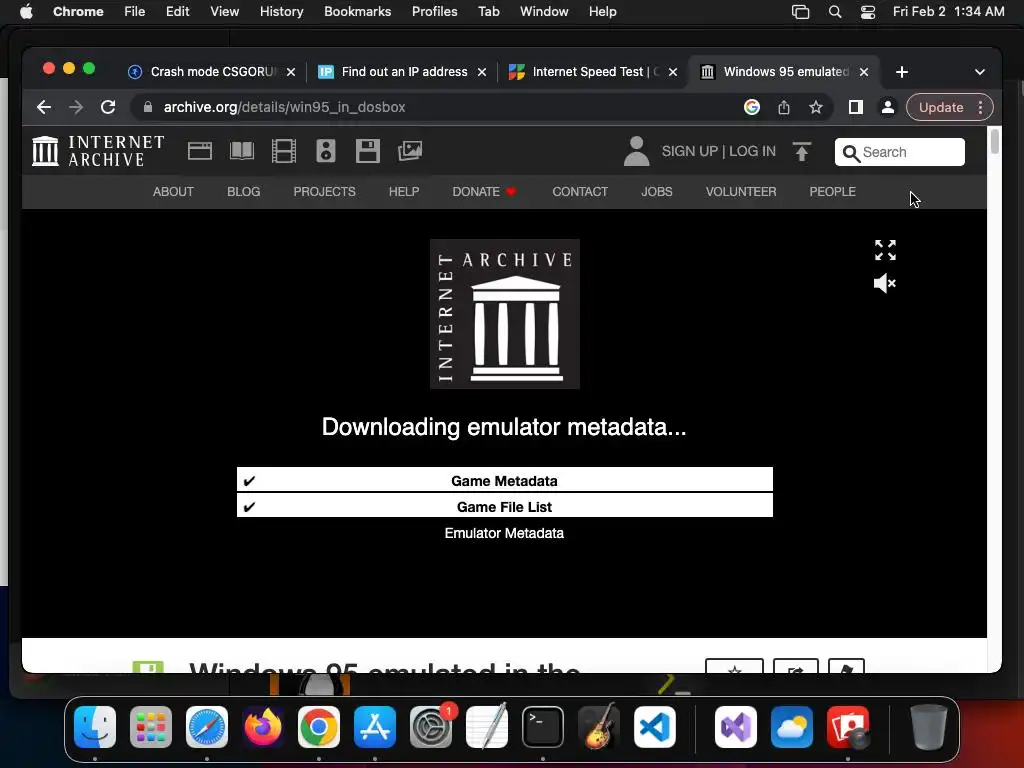Launch Firefox from the Dock

pos(263,727)
